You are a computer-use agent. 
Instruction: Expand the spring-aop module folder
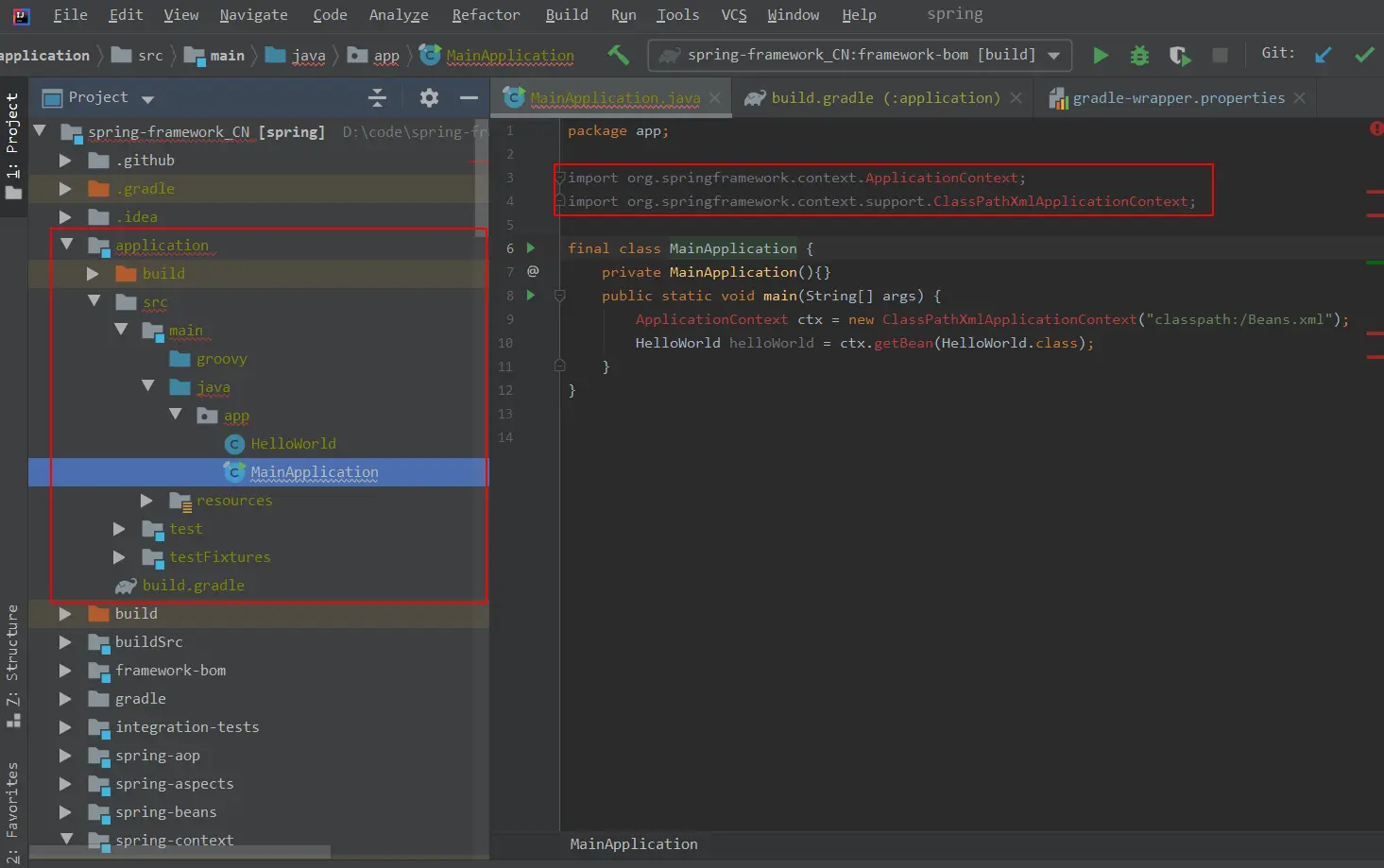point(65,756)
